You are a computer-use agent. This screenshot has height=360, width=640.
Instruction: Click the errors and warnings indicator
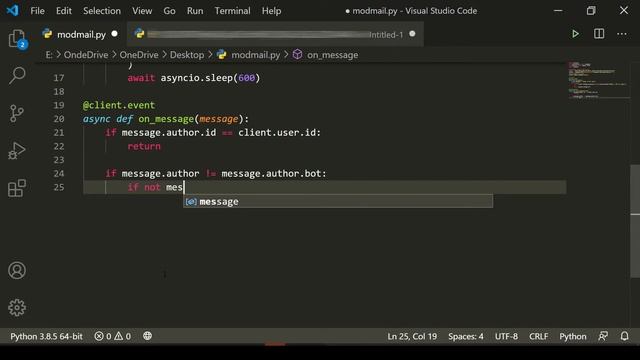(x=113, y=336)
